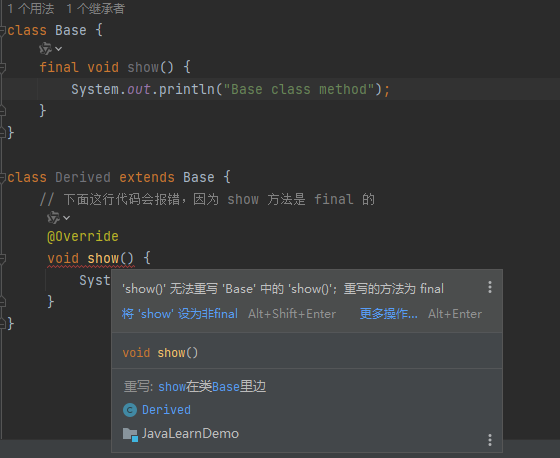Screen dimensions: 560x458
Task: Expand the AI assistant chevron above final void show()
Action: tap(59, 49)
